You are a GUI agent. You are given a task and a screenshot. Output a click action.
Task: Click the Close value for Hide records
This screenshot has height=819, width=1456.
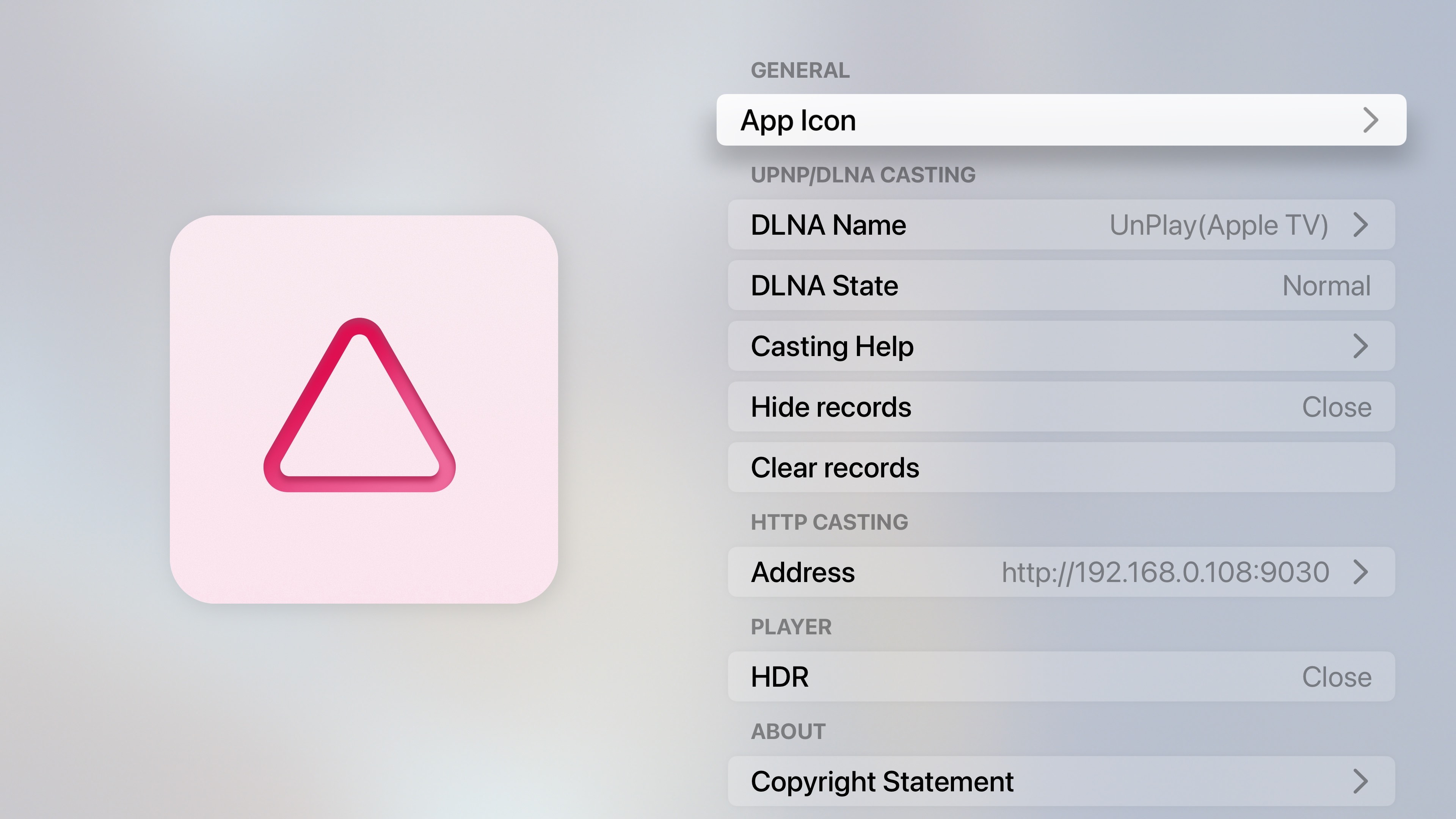point(1336,407)
